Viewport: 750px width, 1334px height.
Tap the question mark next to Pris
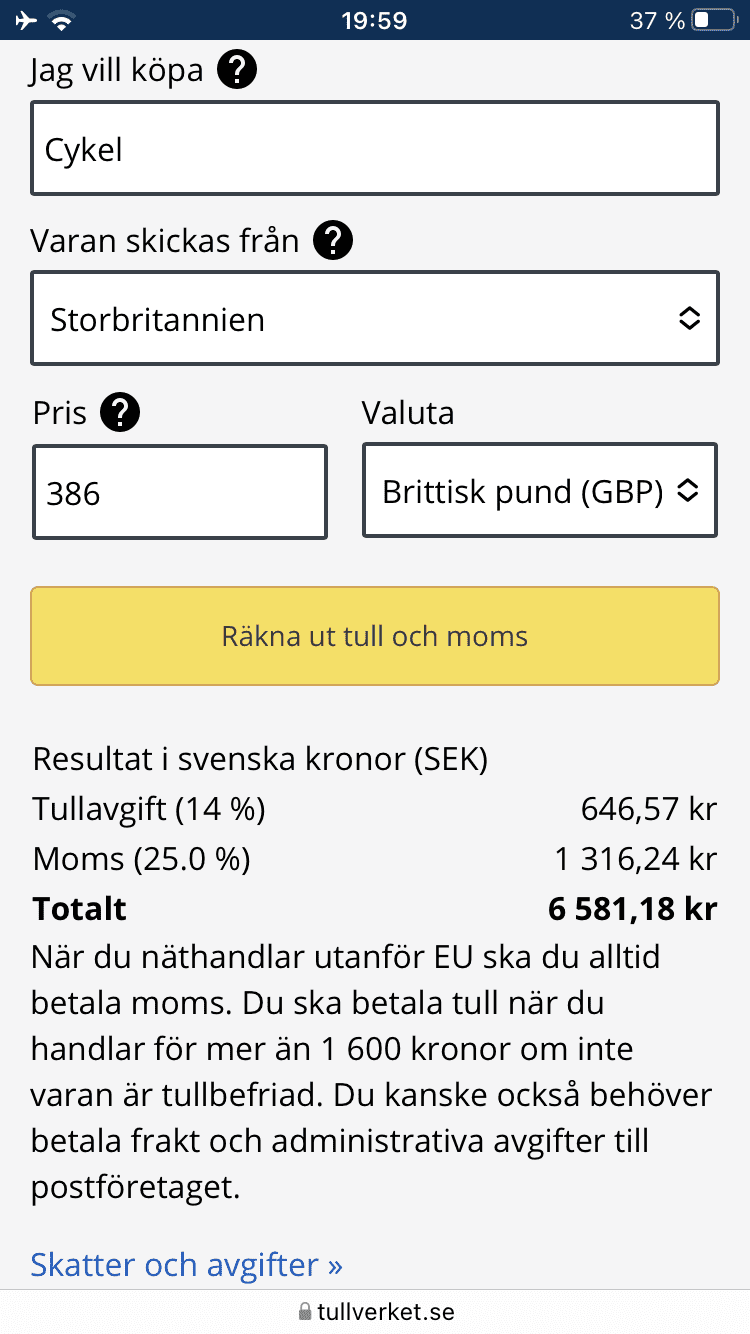(x=120, y=412)
